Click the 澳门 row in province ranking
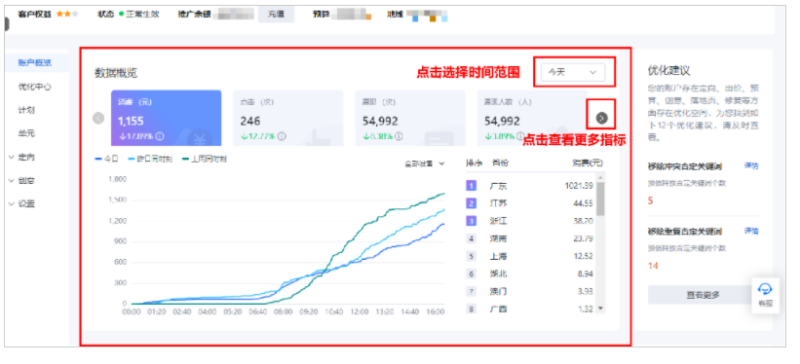 530,292
